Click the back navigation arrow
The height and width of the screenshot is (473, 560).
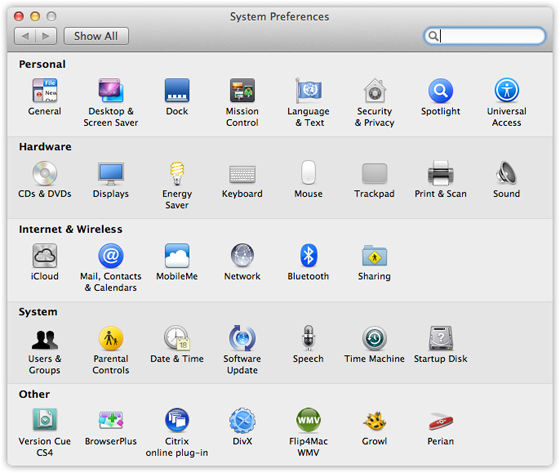25,36
